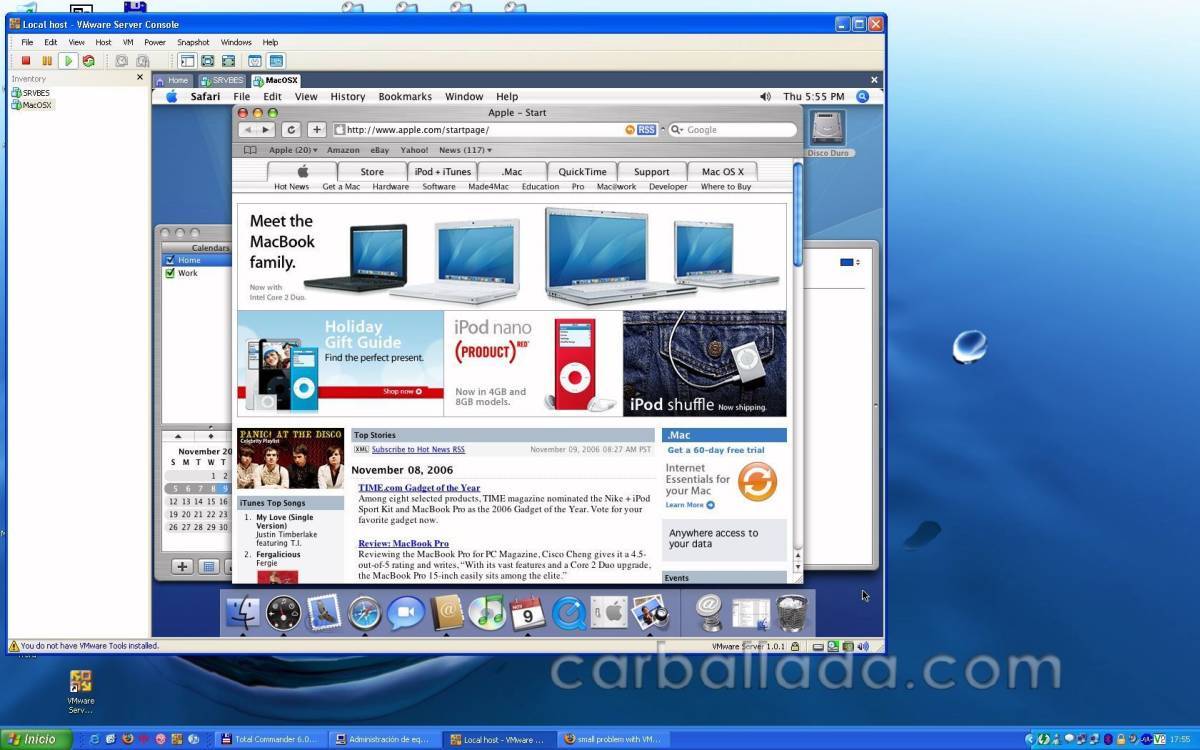Enter full screen mode from VMware toolbar

coord(208,61)
